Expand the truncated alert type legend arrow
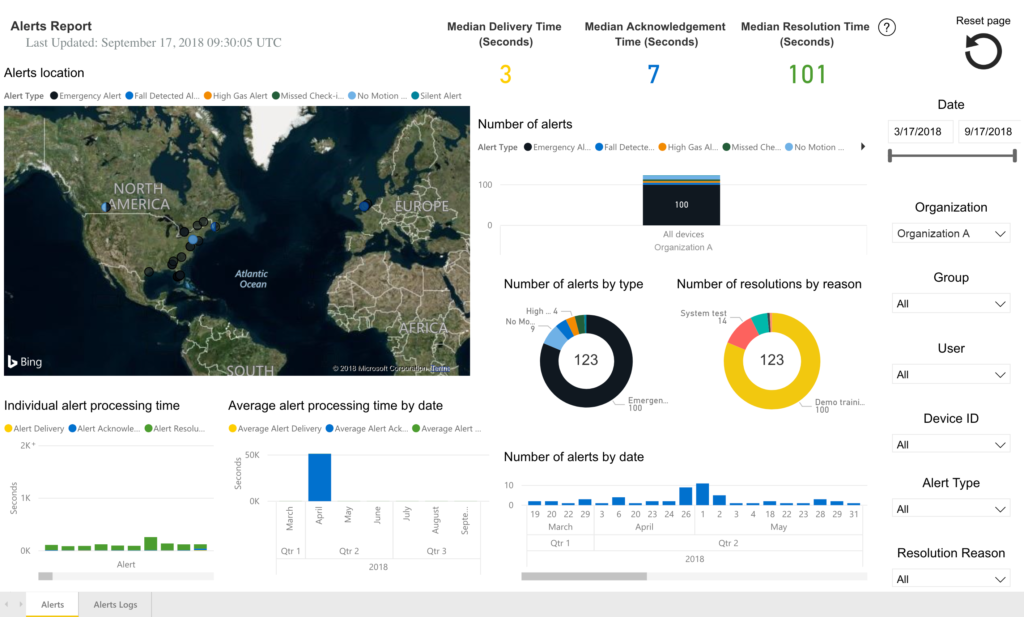Image resolution: width=1024 pixels, height=617 pixels. click(x=862, y=146)
